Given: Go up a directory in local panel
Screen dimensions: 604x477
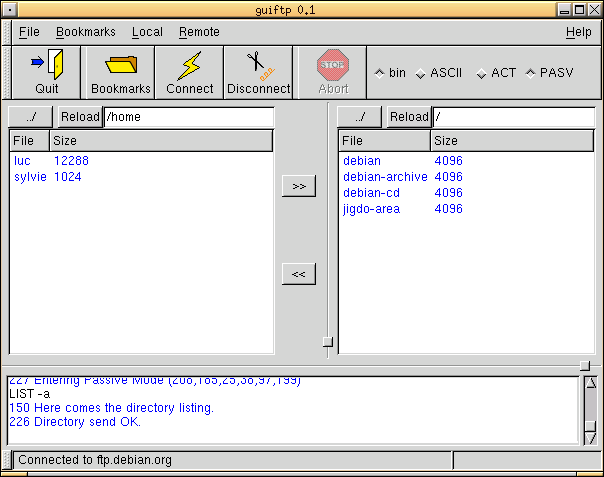Looking at the screenshot, I should tap(30, 117).
